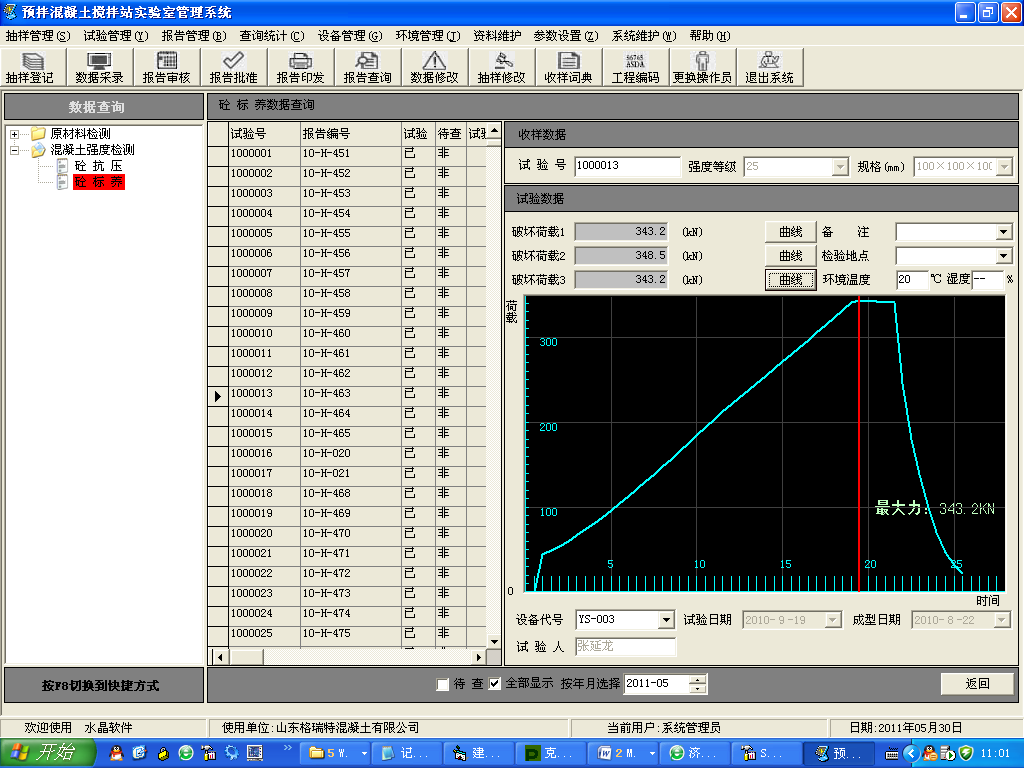Image resolution: width=1024 pixels, height=768 pixels.
Task: Click 曲线 button for 破坏荷载1
Action: [790, 232]
